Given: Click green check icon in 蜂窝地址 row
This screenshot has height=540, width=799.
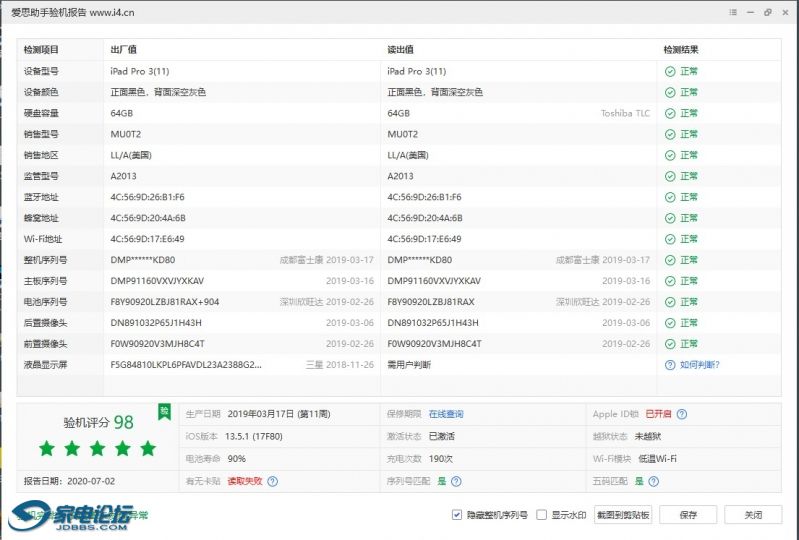Looking at the screenshot, I should click(x=670, y=218).
